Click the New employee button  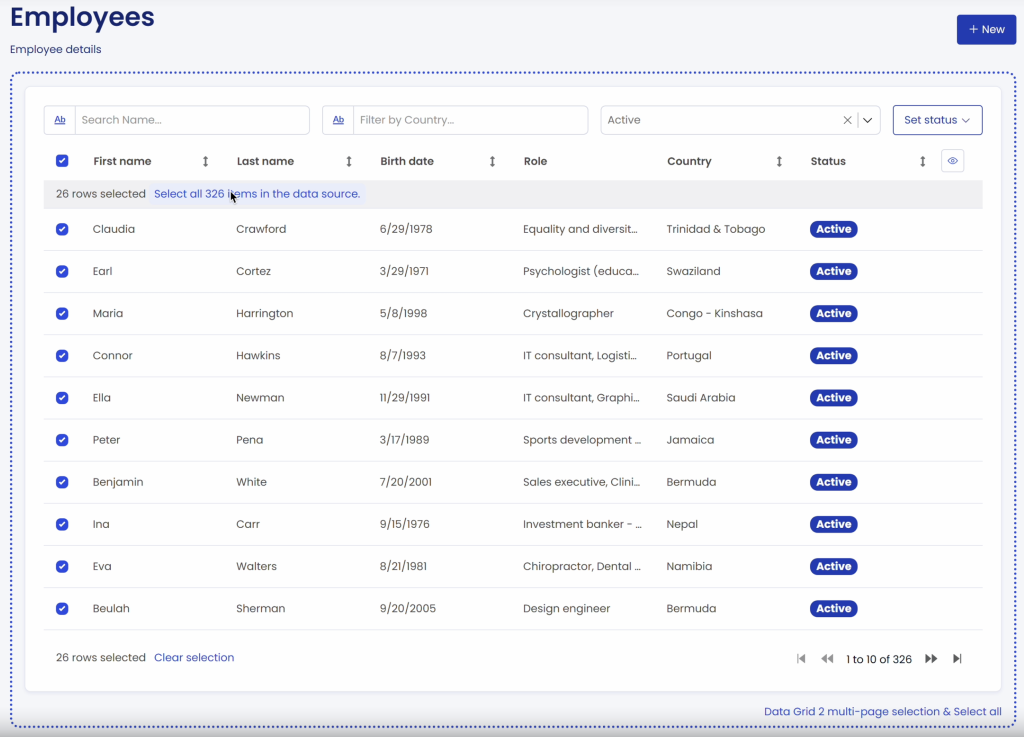click(x=986, y=30)
